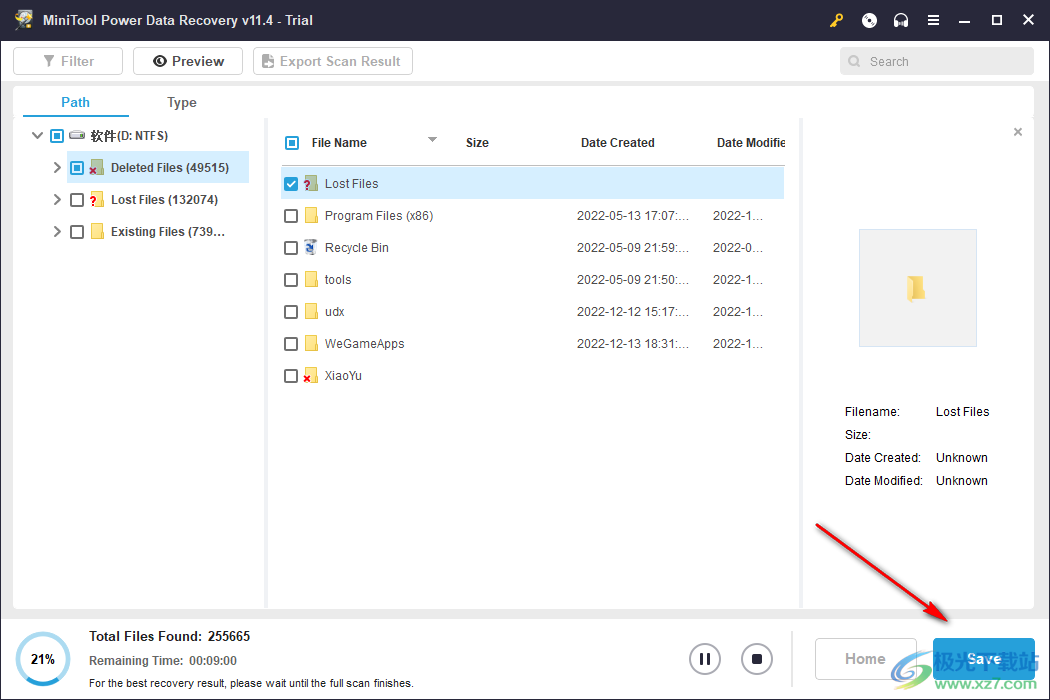
Task: Click the XiaoYu deleted folder icon
Action: coord(311,376)
